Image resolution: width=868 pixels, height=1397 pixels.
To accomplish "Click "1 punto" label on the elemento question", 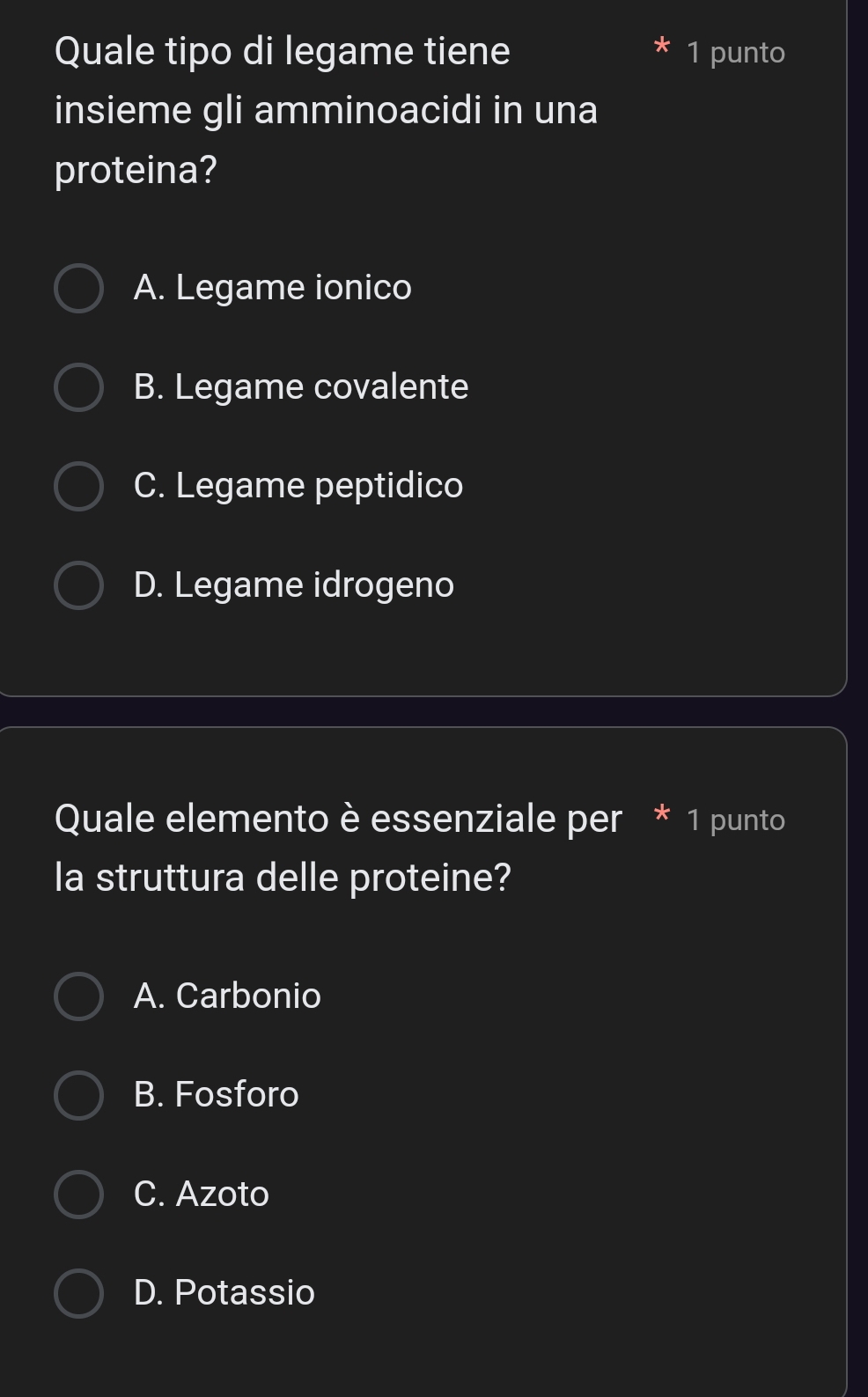I will tap(736, 820).
